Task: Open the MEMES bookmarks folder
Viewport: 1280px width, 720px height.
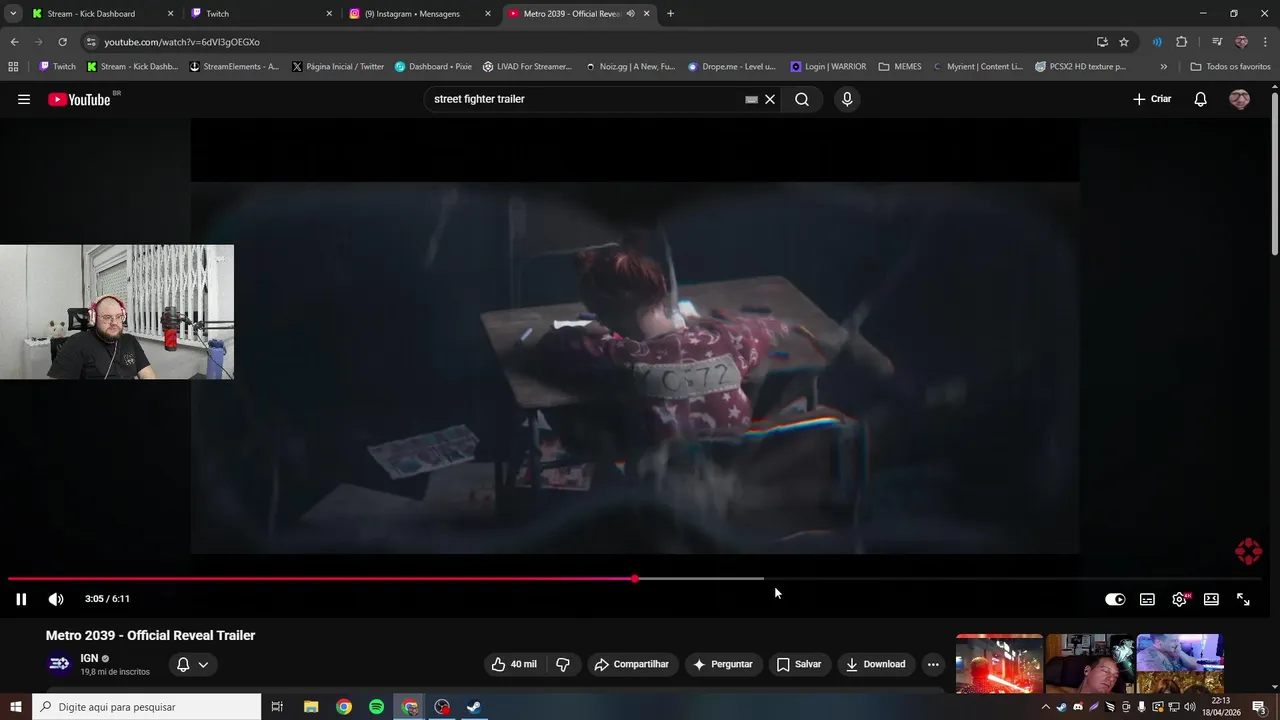Action: (900, 67)
